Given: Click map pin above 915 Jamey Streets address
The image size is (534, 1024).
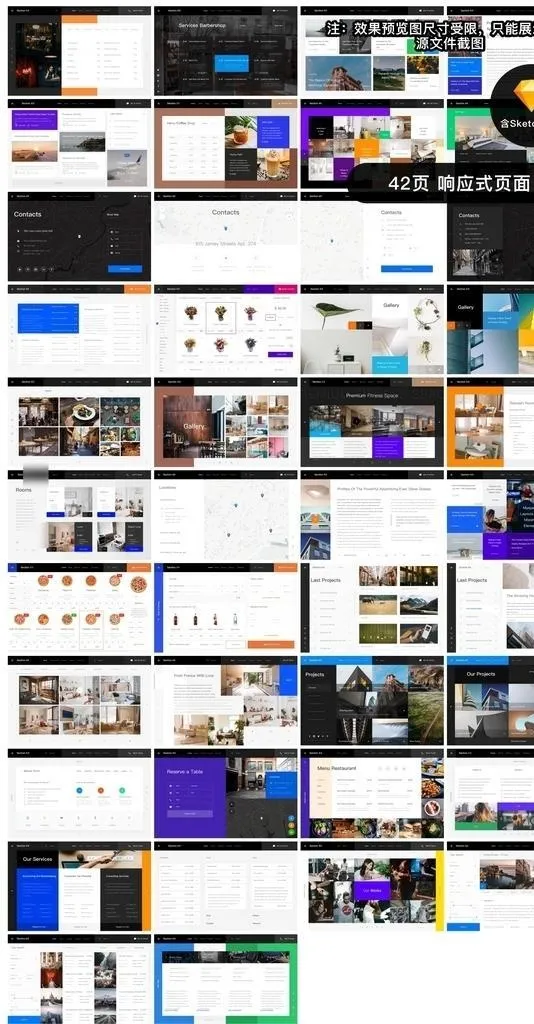Looking at the screenshot, I should [226, 229].
